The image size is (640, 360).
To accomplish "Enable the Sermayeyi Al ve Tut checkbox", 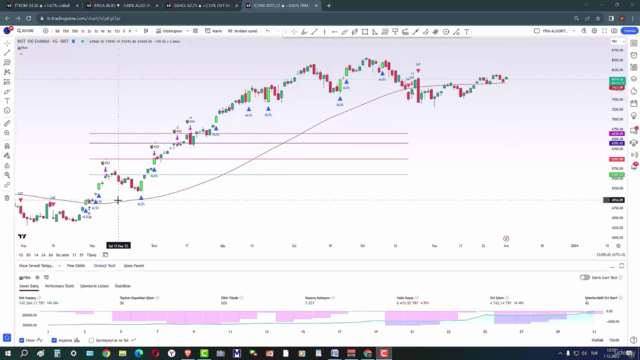I will click(91, 340).
